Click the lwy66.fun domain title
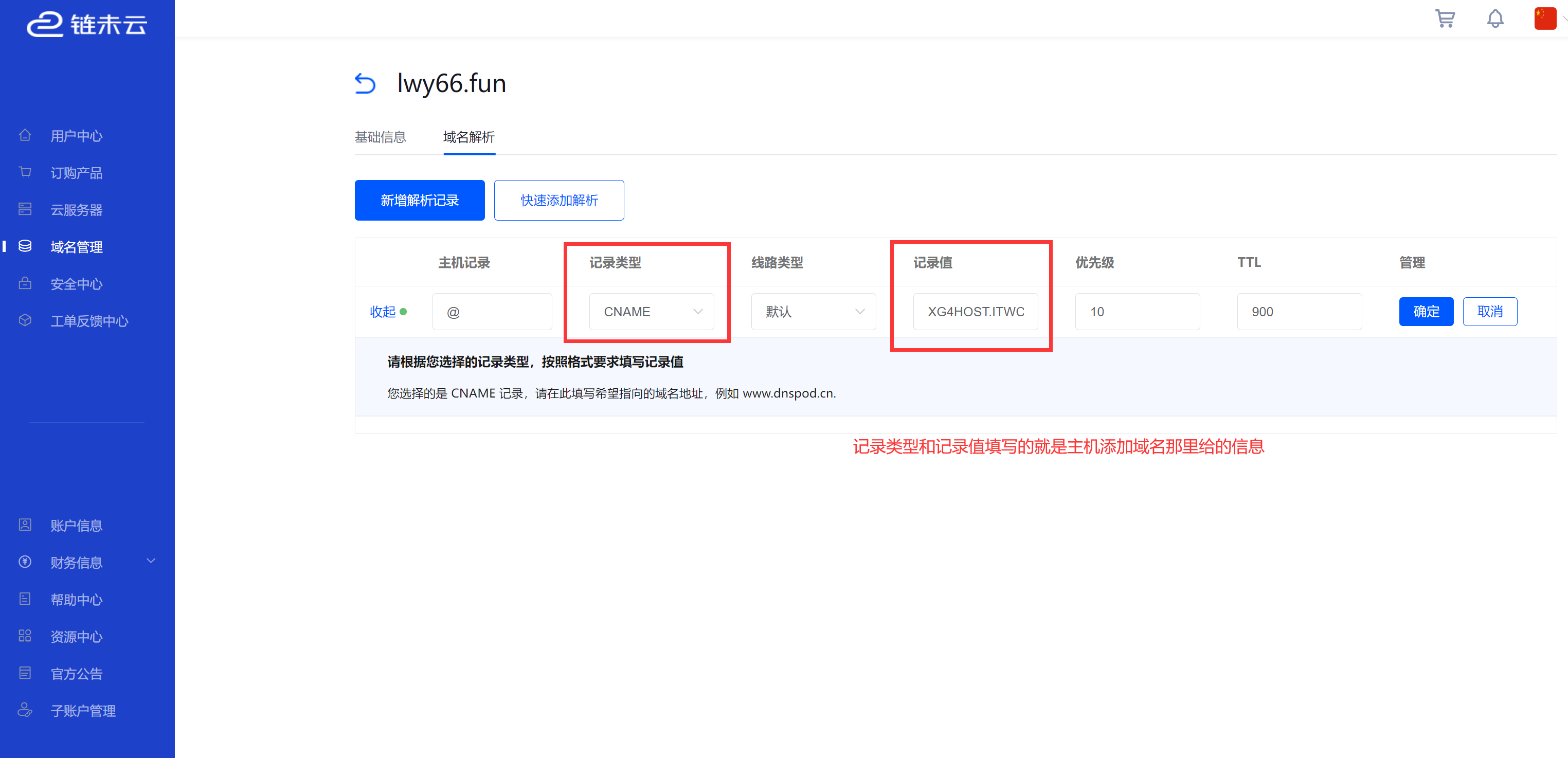The image size is (1568, 758). 451,83
